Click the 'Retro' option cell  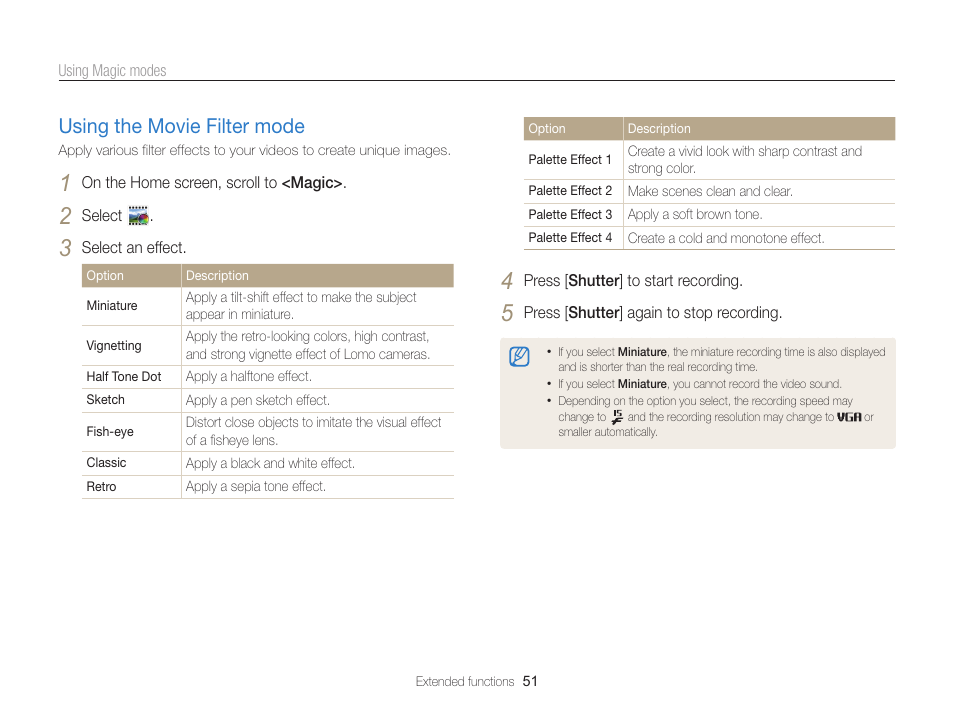coord(131,486)
